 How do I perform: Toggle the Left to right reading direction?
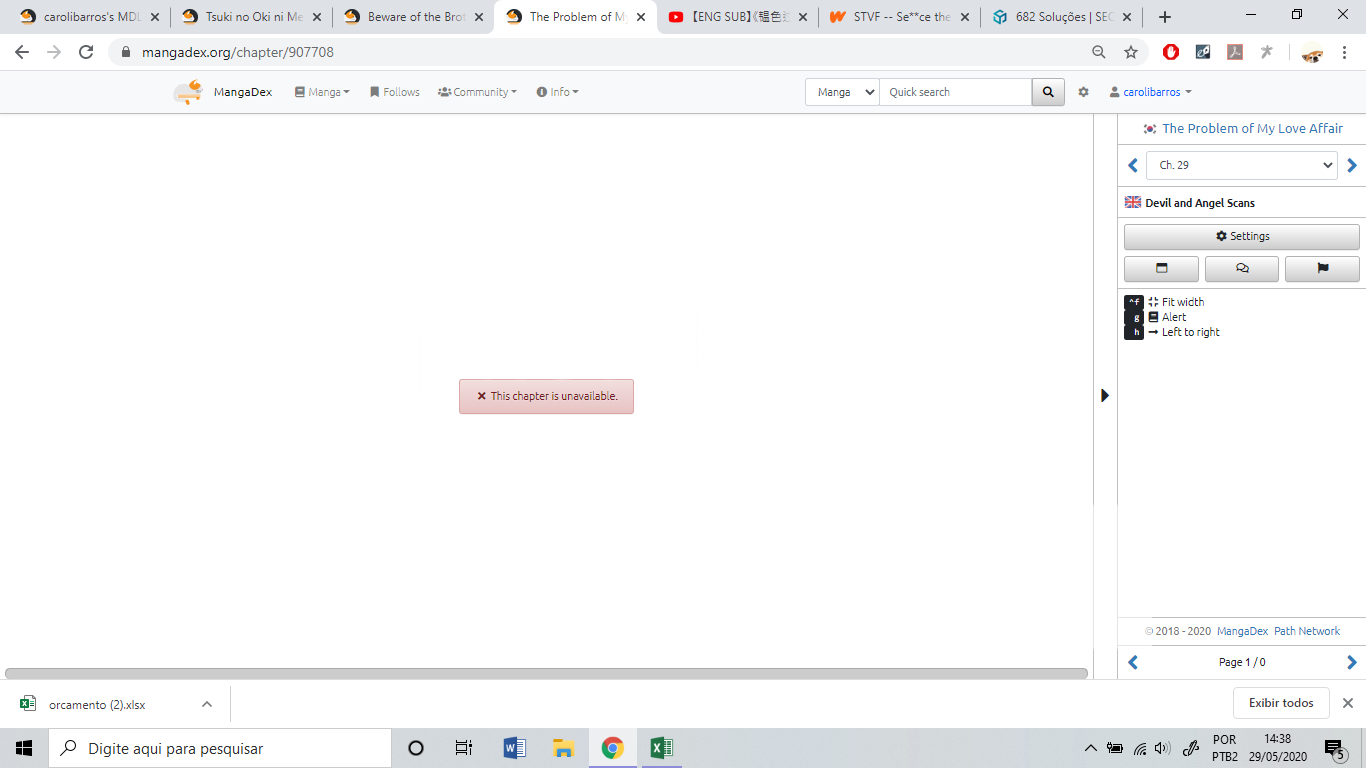coord(1190,332)
